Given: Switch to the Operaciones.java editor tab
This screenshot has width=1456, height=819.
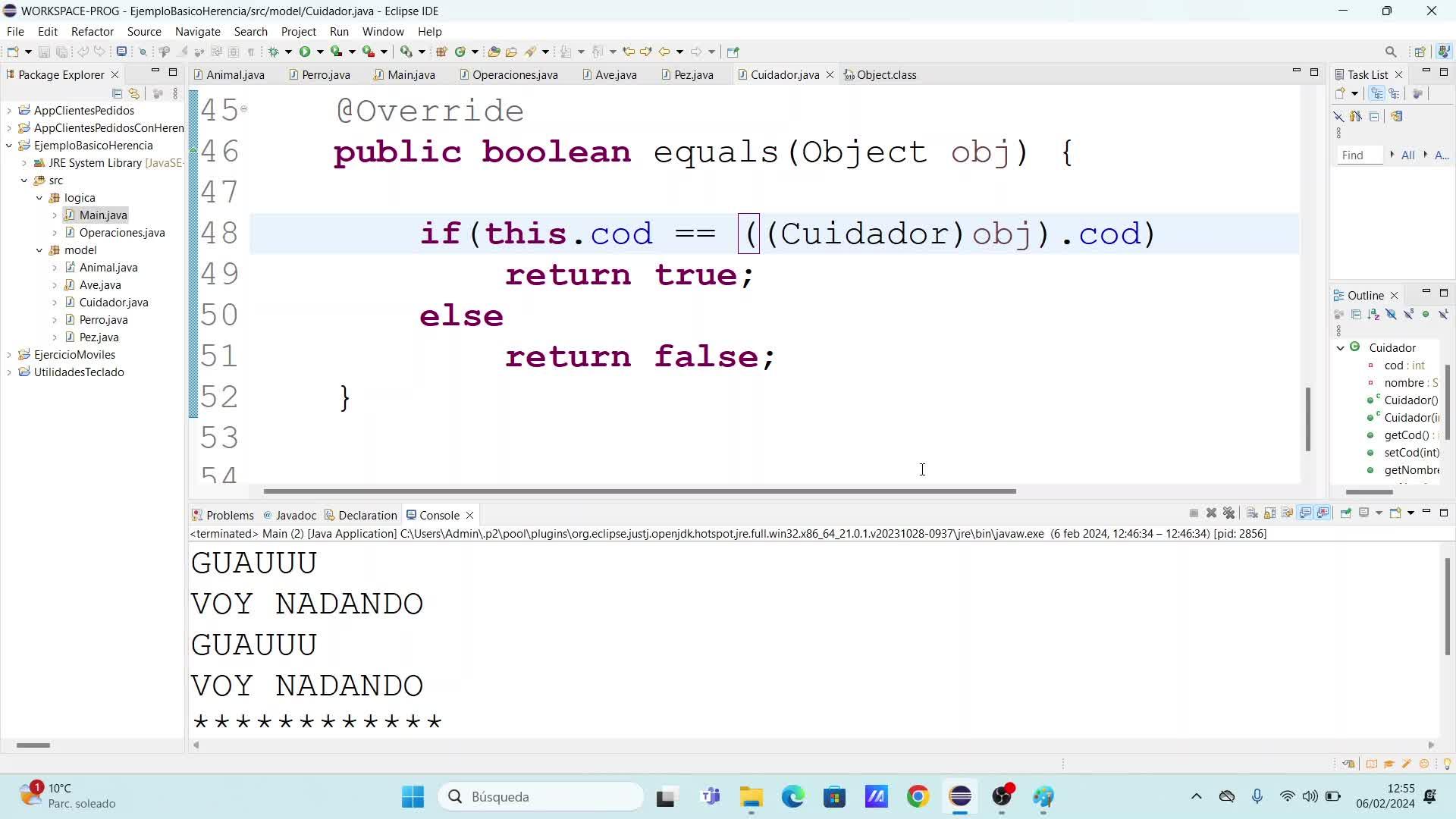Looking at the screenshot, I should coord(514,75).
